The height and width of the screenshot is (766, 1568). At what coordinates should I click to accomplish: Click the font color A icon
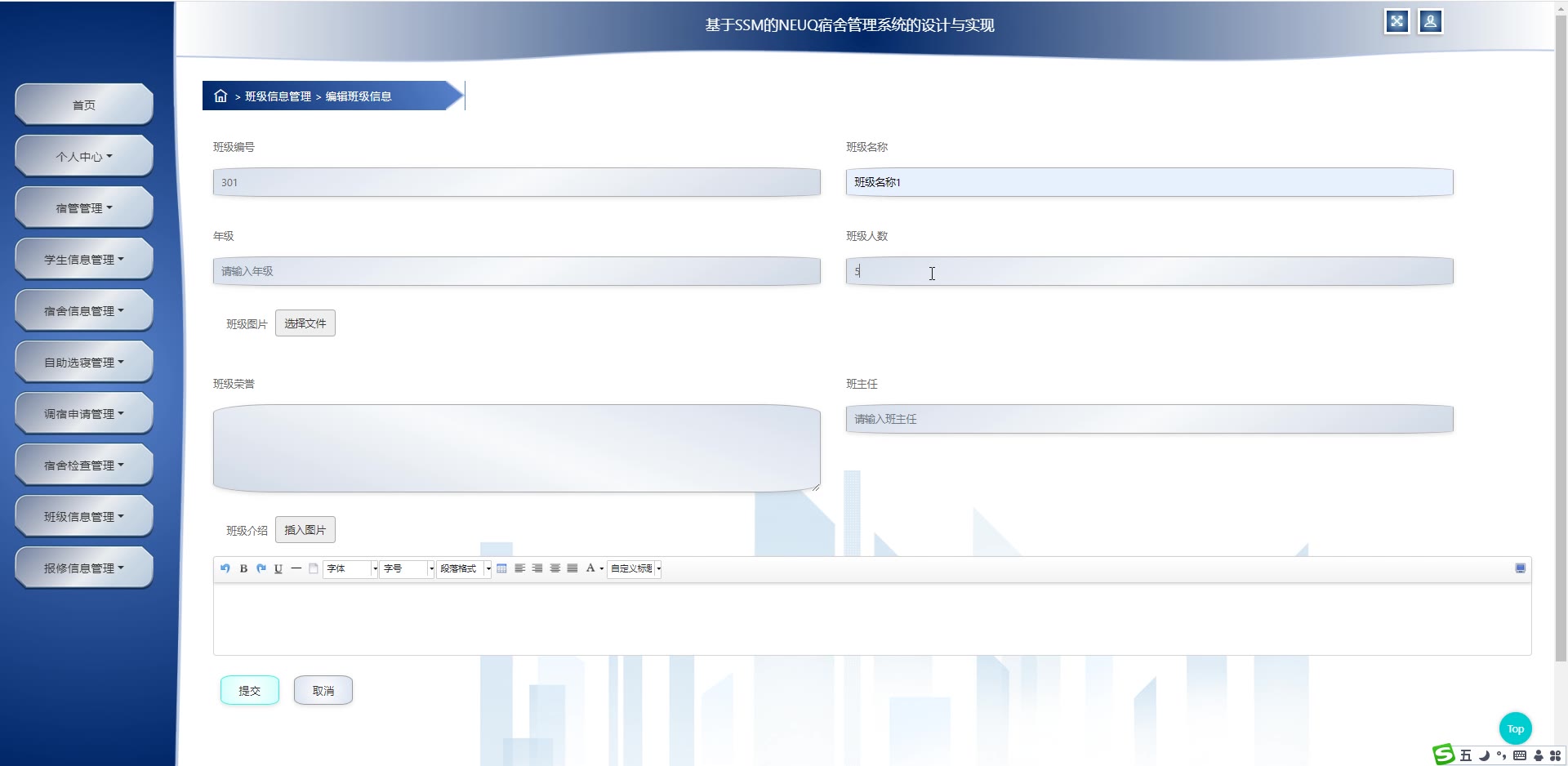pos(590,568)
